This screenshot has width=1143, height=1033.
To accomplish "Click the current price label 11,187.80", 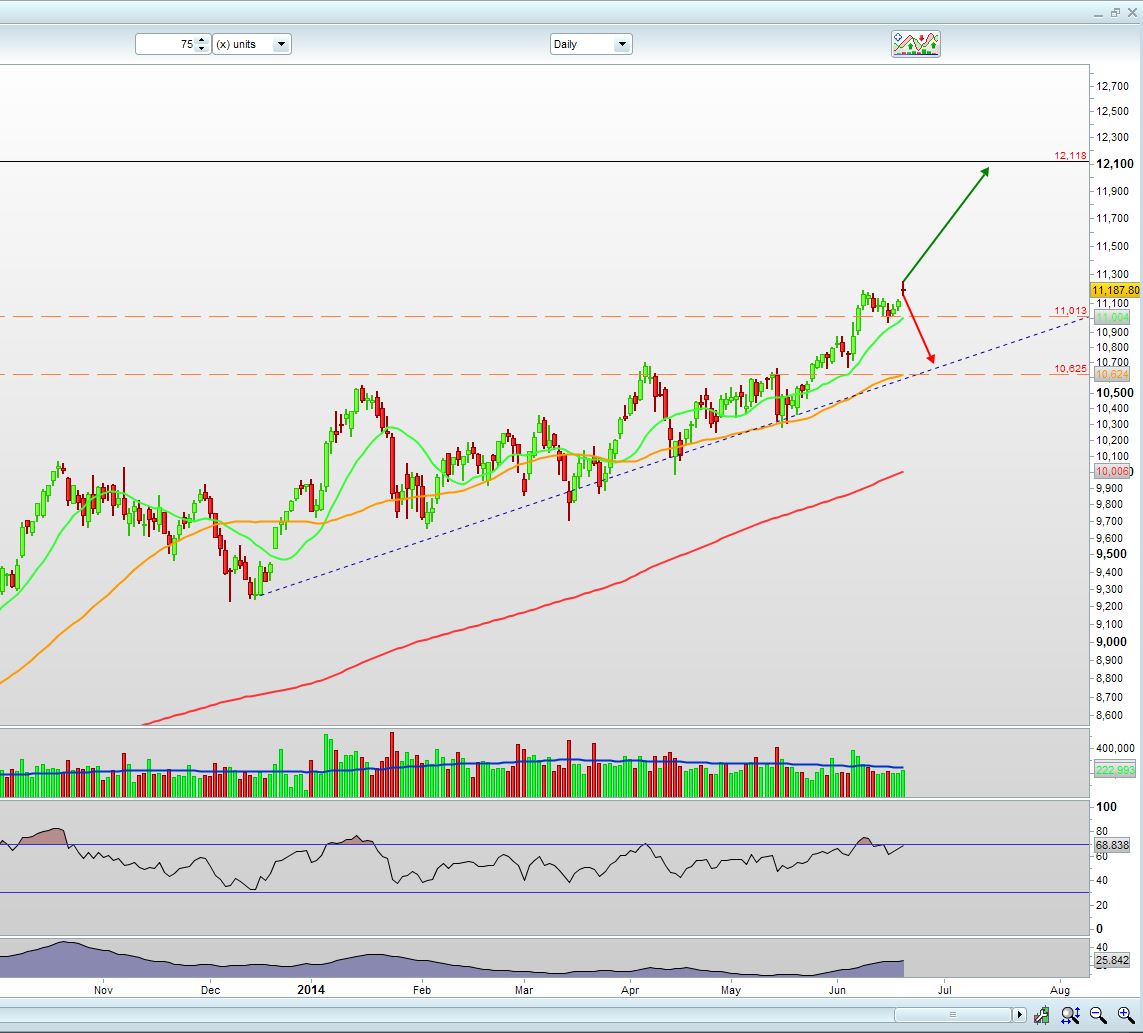I will pyautogui.click(x=1115, y=290).
